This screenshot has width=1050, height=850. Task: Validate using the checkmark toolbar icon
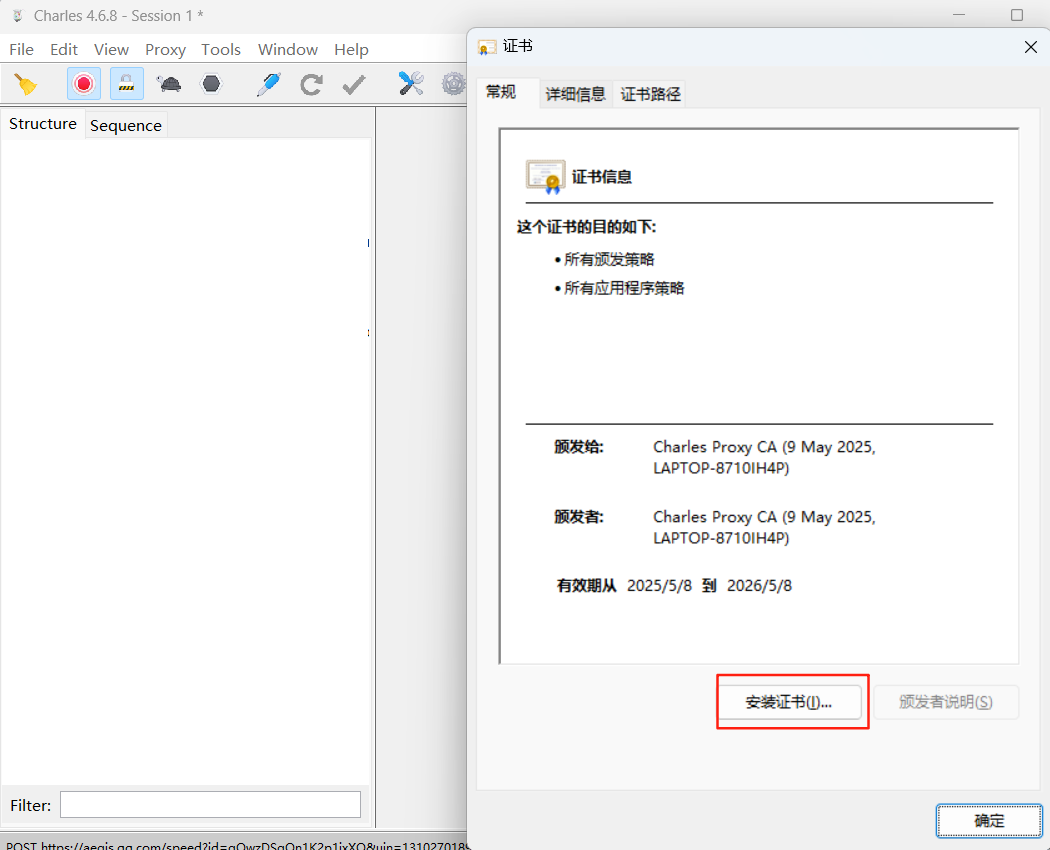tap(352, 84)
